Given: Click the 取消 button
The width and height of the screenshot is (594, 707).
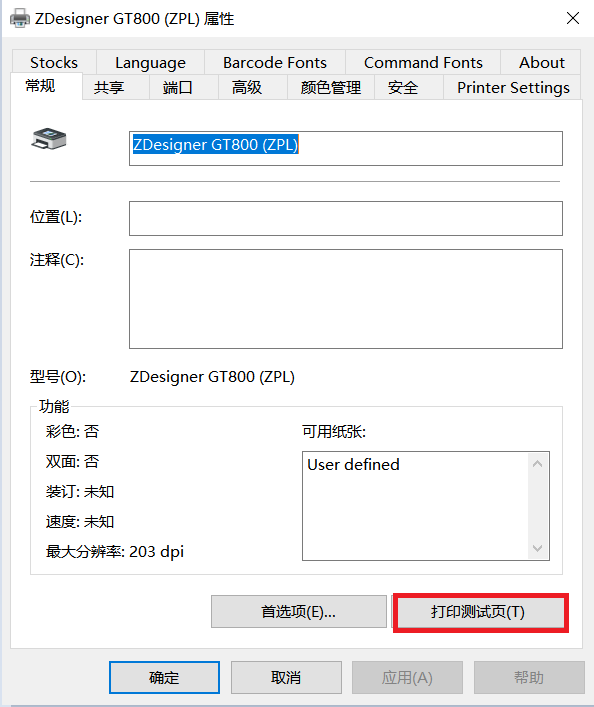Looking at the screenshot, I should pos(286,677).
